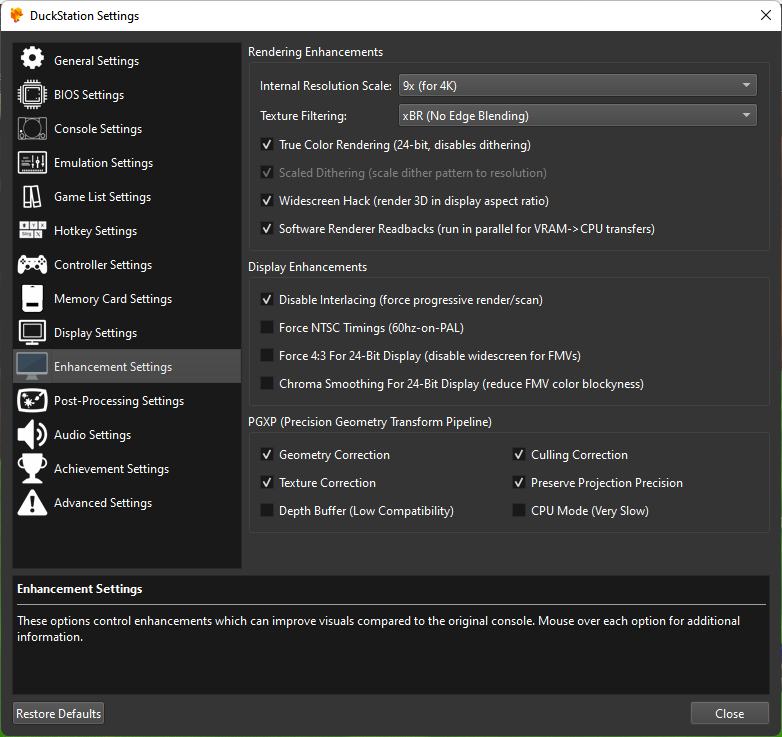Check Chroma Smoothing For 24-Bit Display

[267, 383]
